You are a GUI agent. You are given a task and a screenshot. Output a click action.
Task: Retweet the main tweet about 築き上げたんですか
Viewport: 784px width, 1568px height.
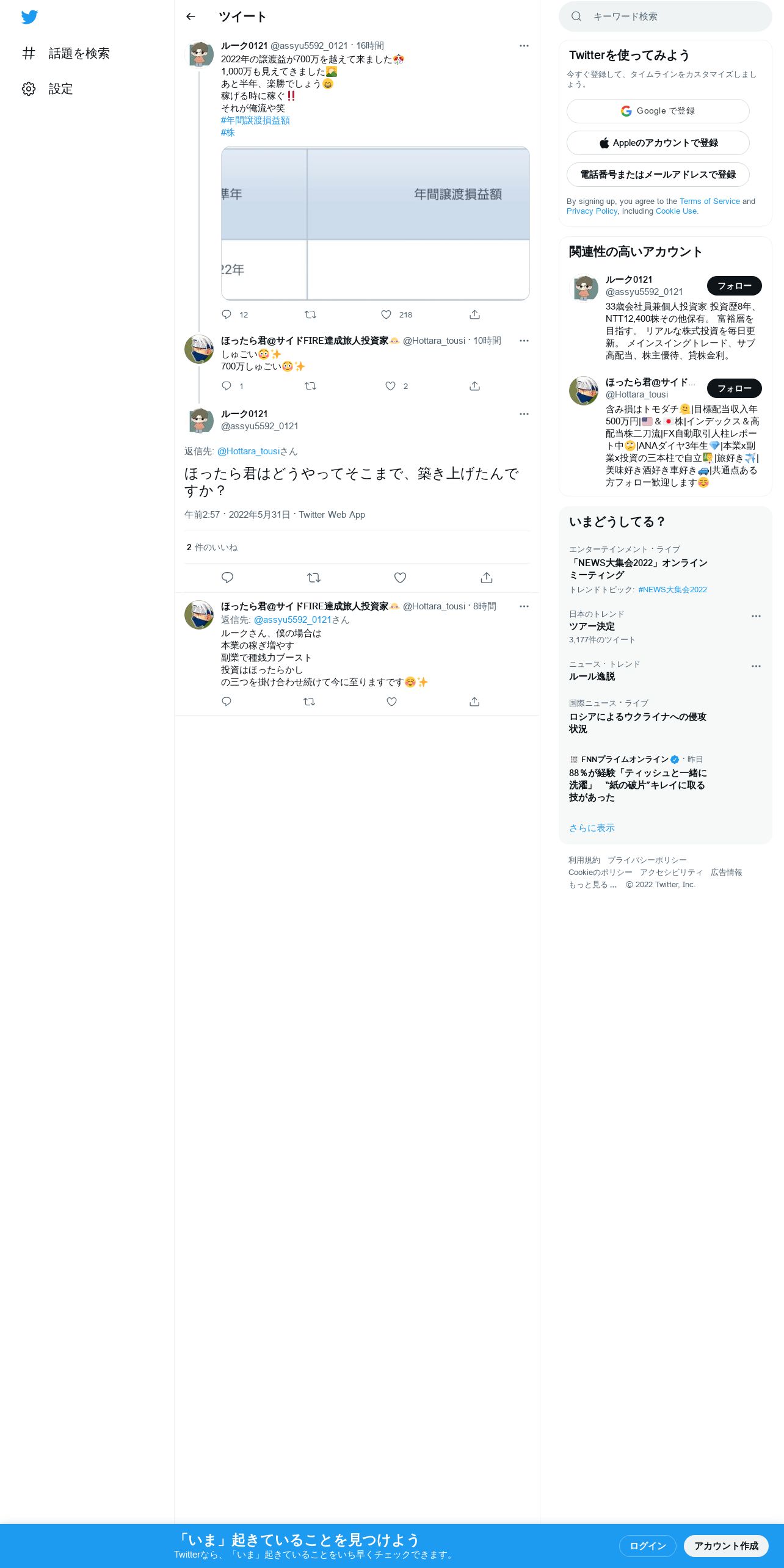tap(314, 578)
